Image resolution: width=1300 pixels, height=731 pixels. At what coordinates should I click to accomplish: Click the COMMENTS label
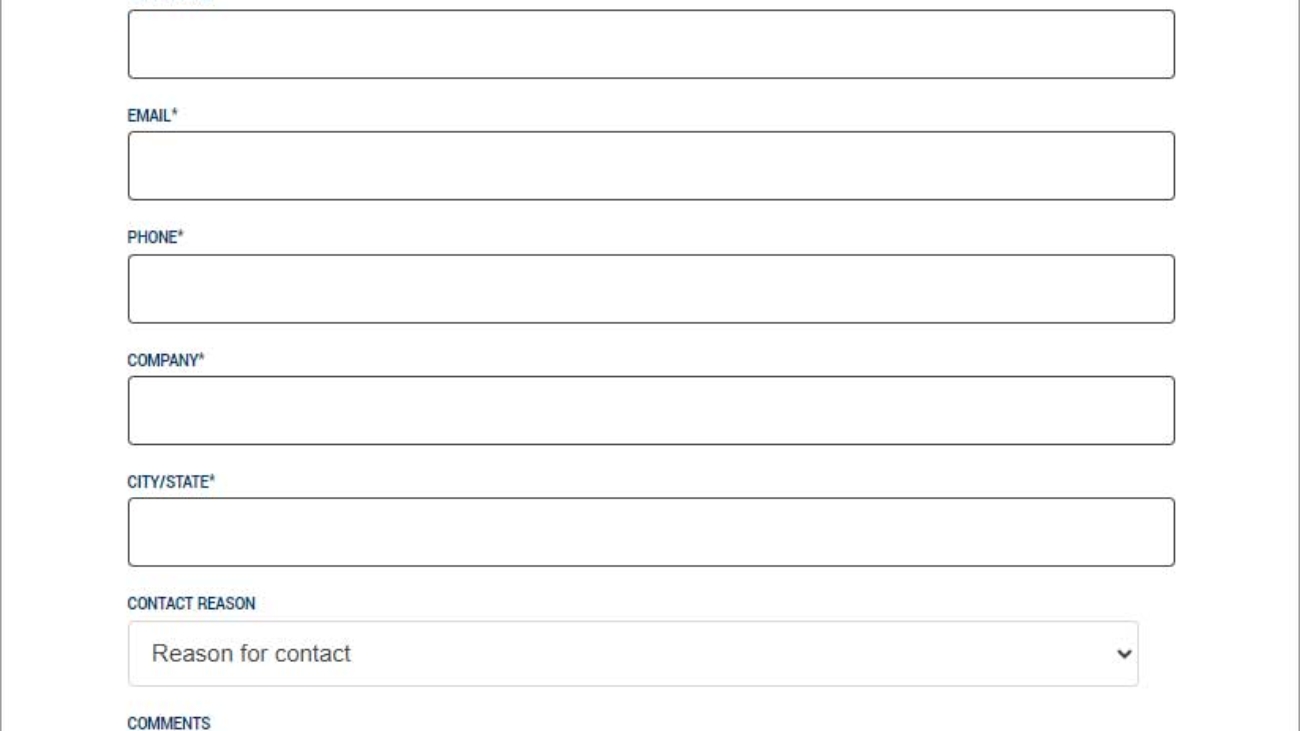coord(169,723)
